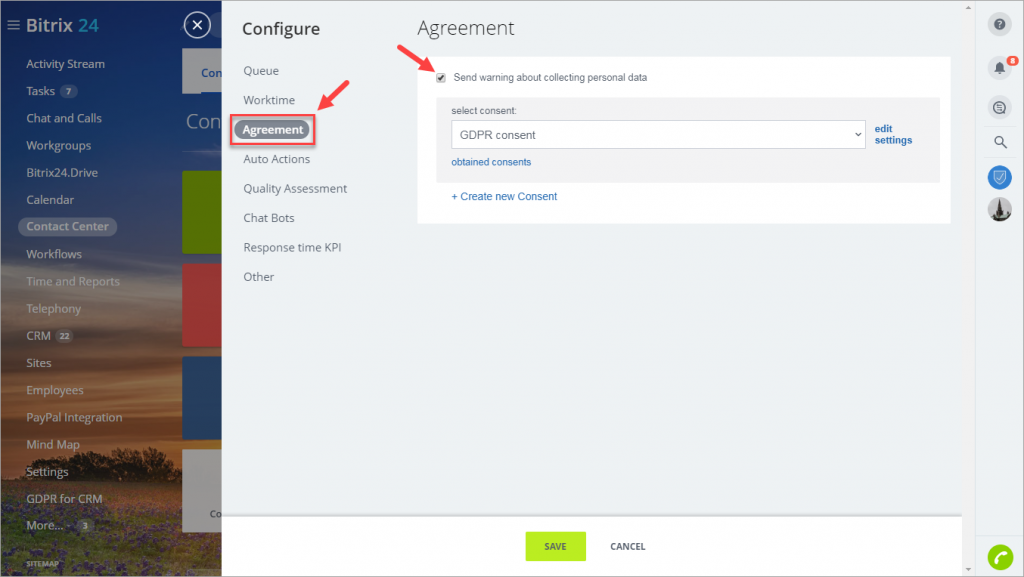Go to Chat Bots settings
1024x577 pixels.
click(268, 218)
